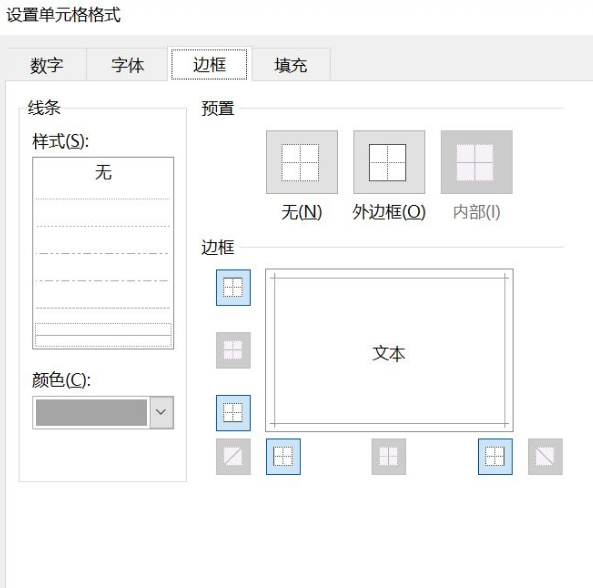Toggle the bottom border button

[x=233, y=413]
